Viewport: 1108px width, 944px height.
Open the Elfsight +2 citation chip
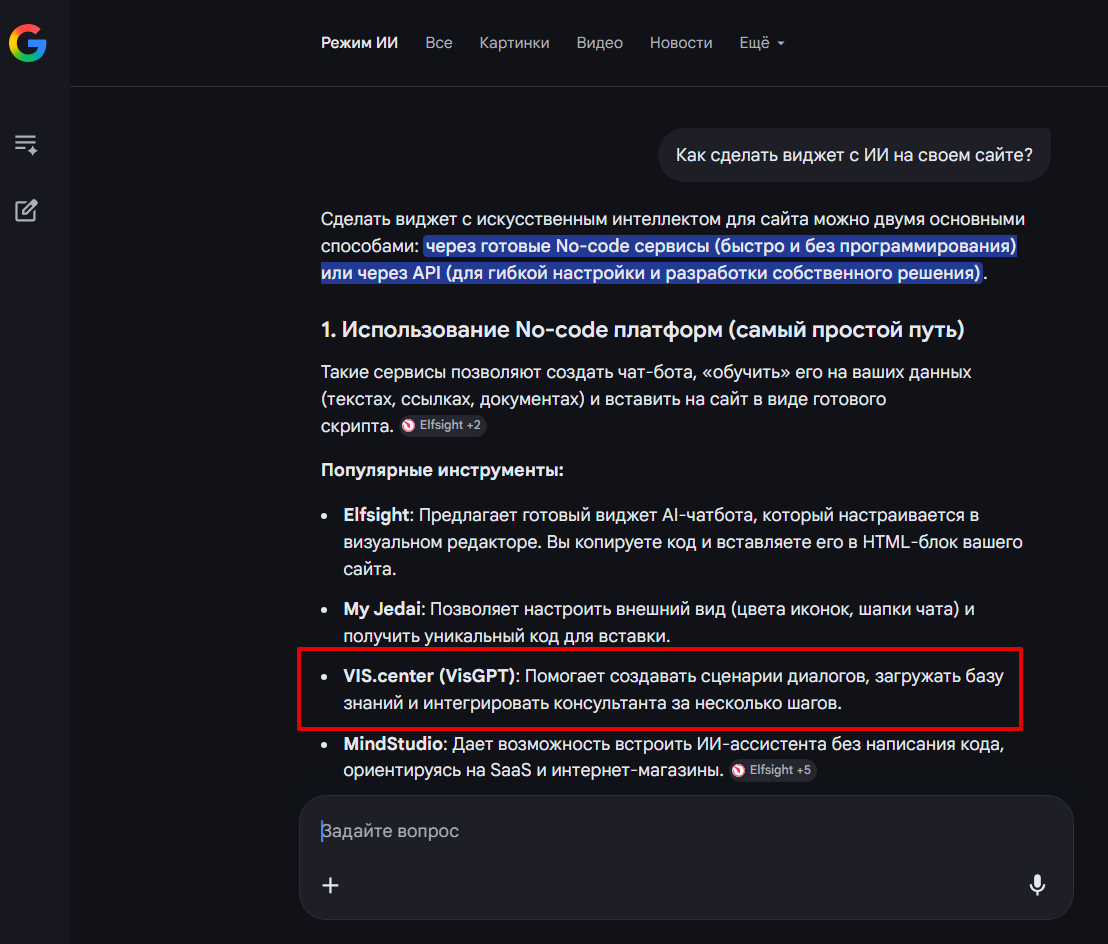coord(442,424)
